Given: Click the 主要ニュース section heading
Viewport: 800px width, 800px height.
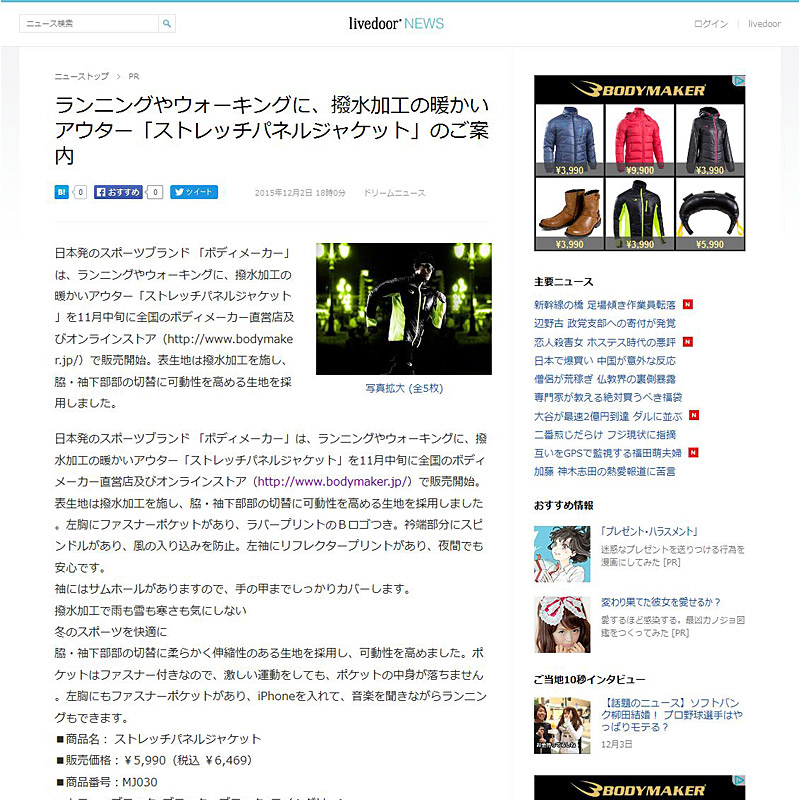Looking at the screenshot, I should (x=564, y=282).
